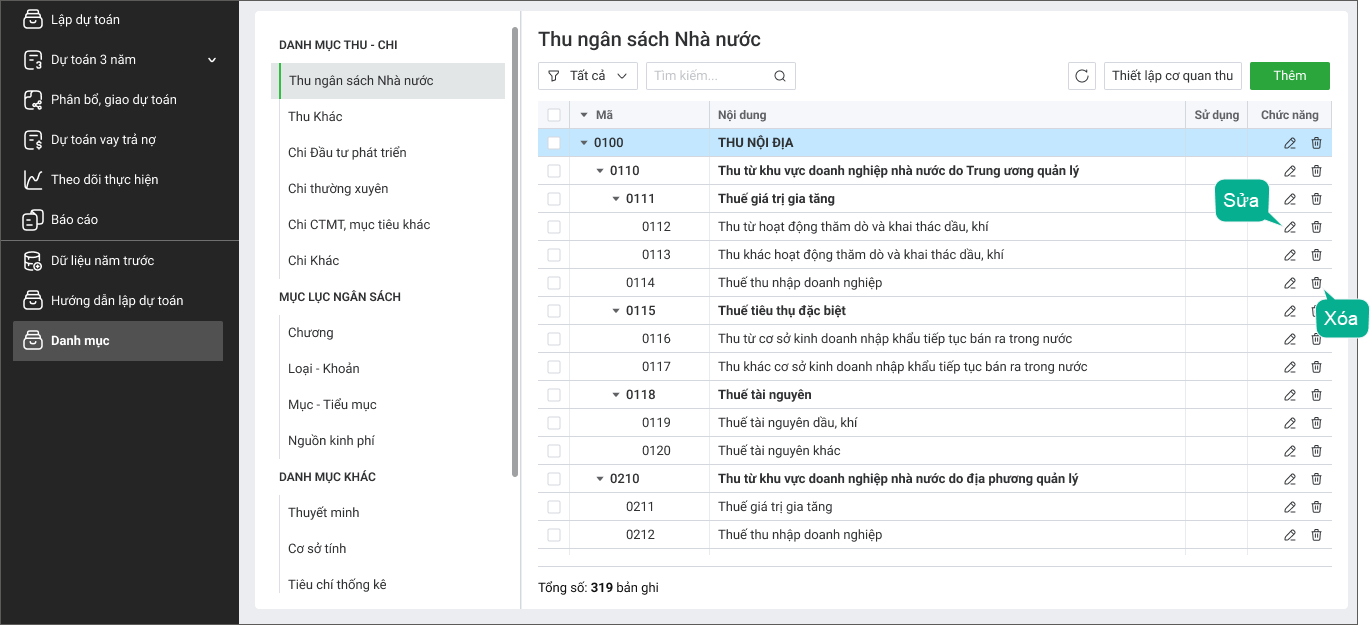Delete row 0114 using its trash icon
1372x625 pixels.
1316,283
